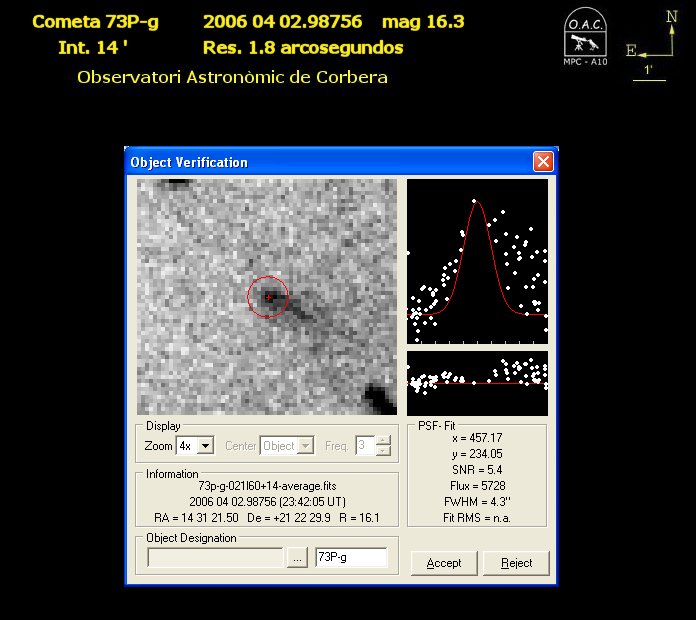
Task: Click the SNR = 5.4 value
Action: click(477, 470)
